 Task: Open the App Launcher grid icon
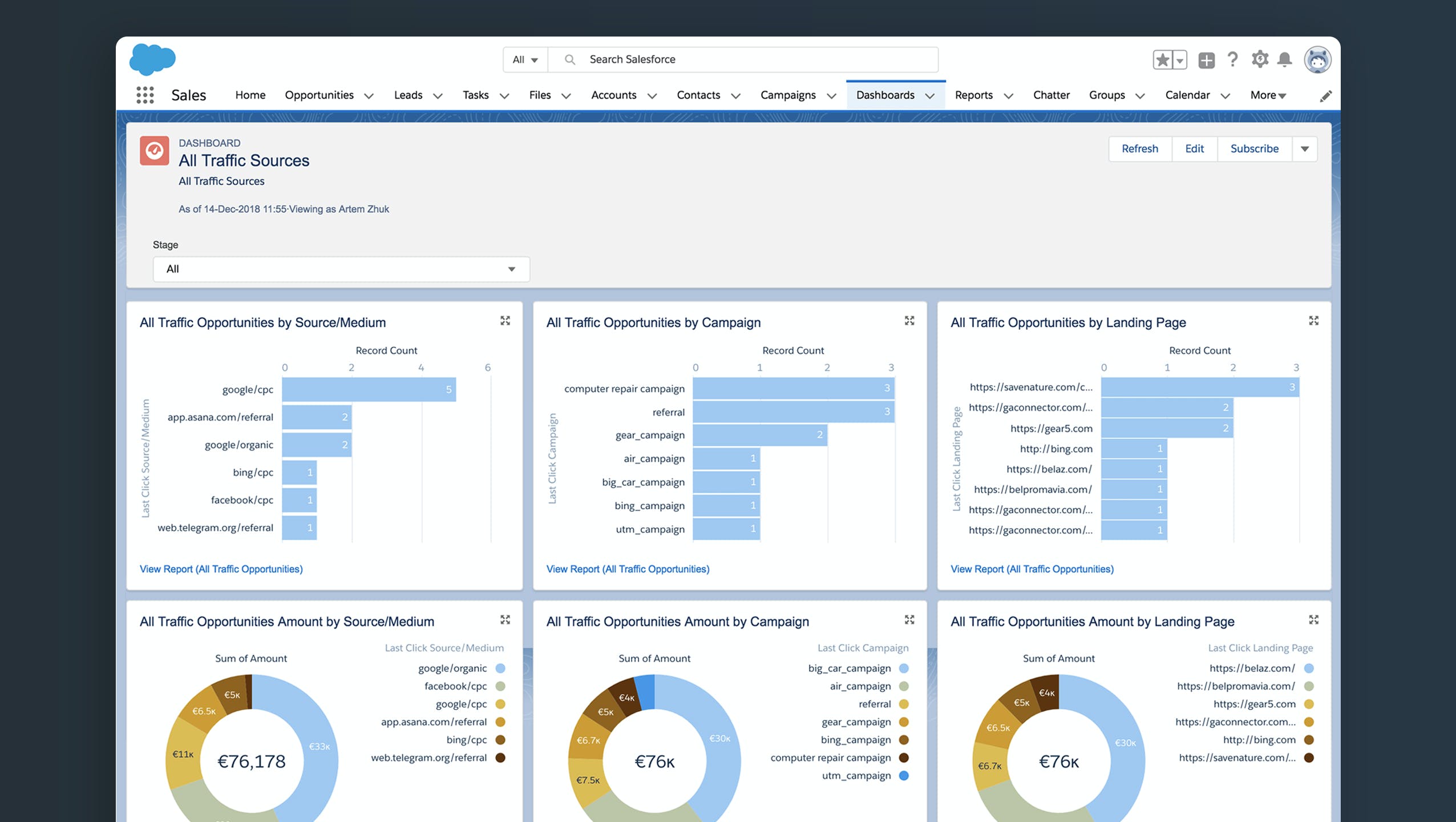pyautogui.click(x=145, y=95)
